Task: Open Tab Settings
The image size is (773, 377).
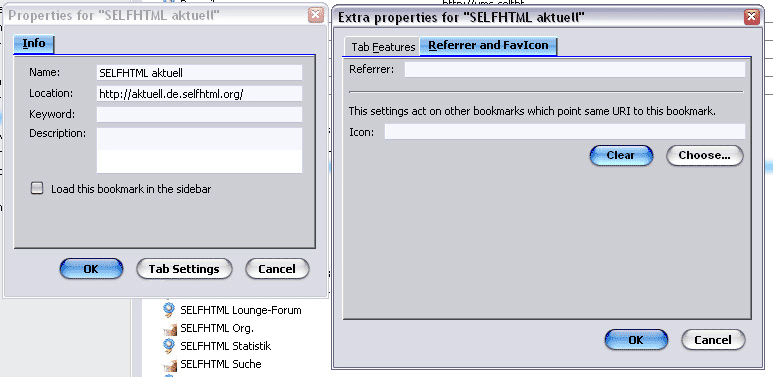Action: click(x=184, y=269)
